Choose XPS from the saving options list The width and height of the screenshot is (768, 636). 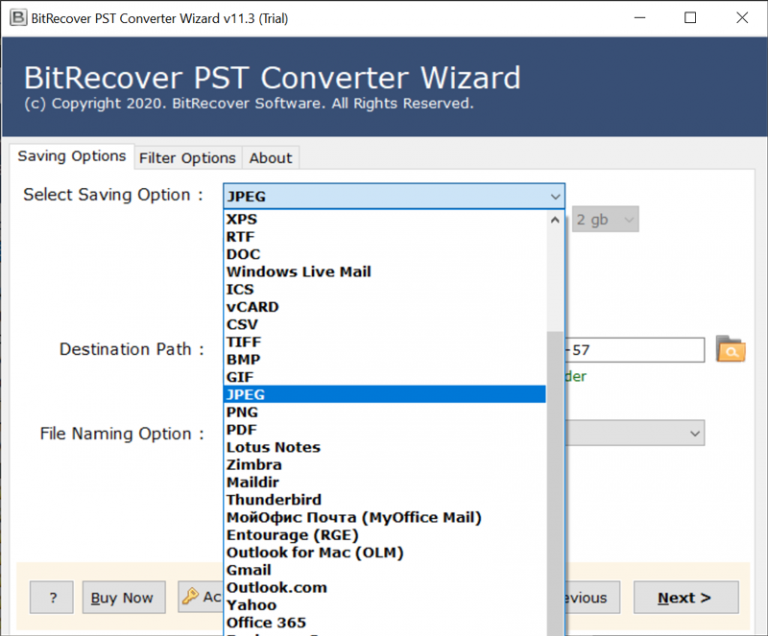[384, 219]
